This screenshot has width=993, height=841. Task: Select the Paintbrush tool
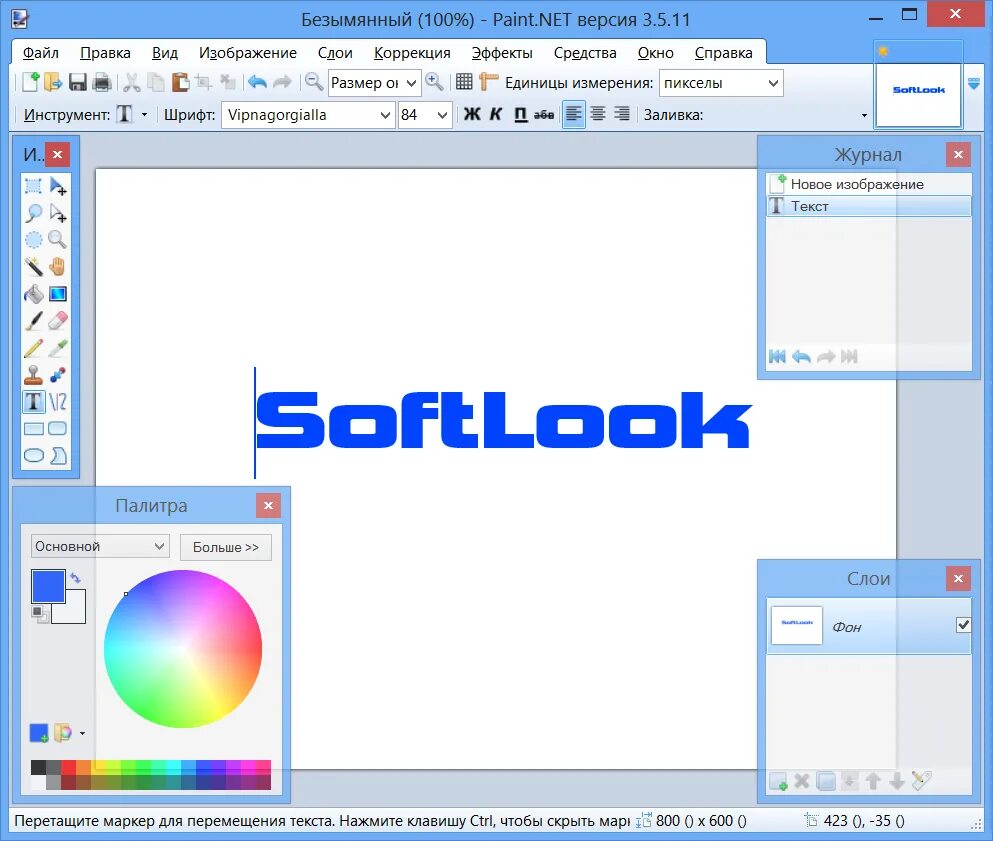[x=34, y=320]
